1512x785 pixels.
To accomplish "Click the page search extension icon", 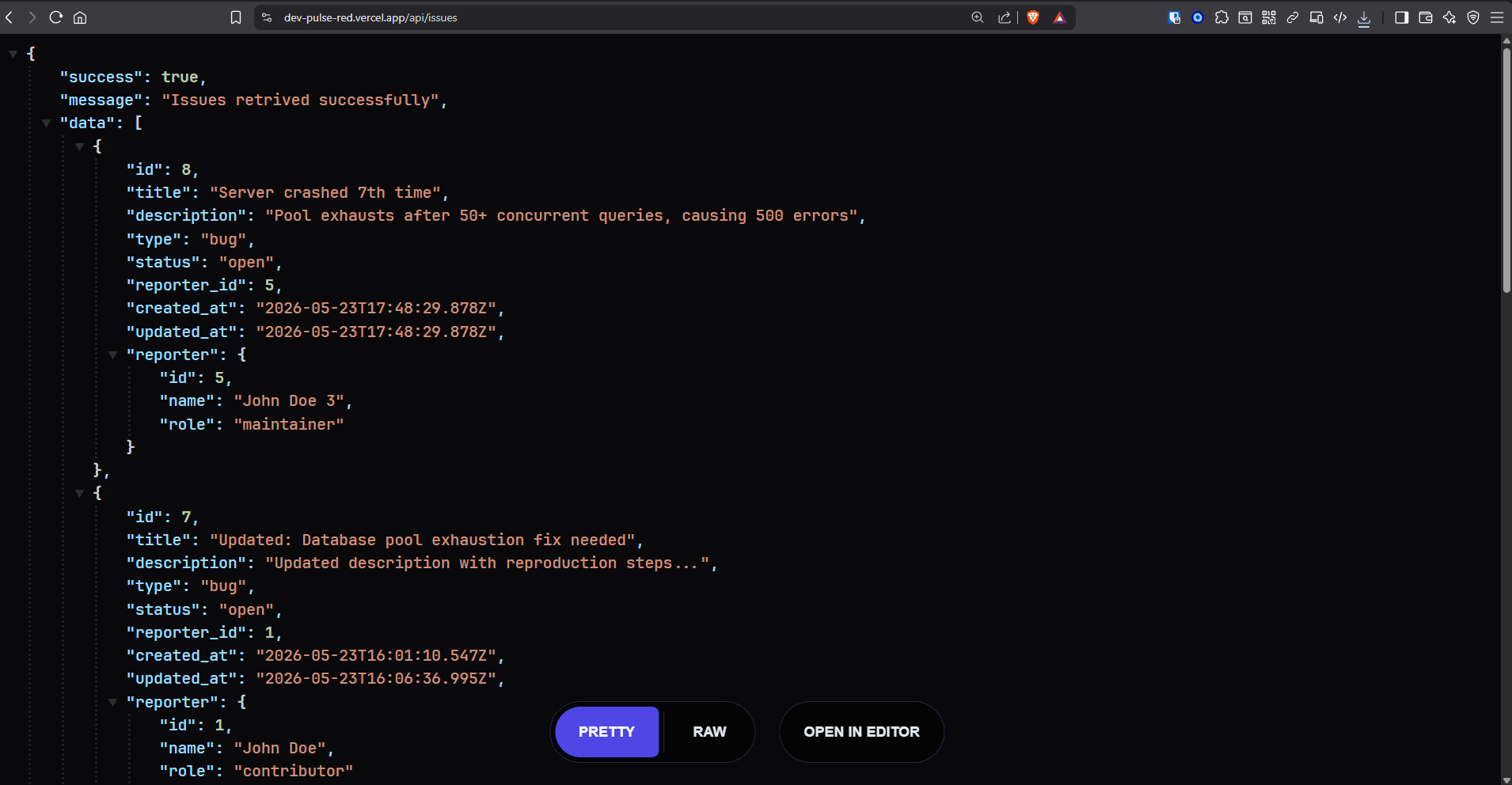I will [x=1245, y=17].
